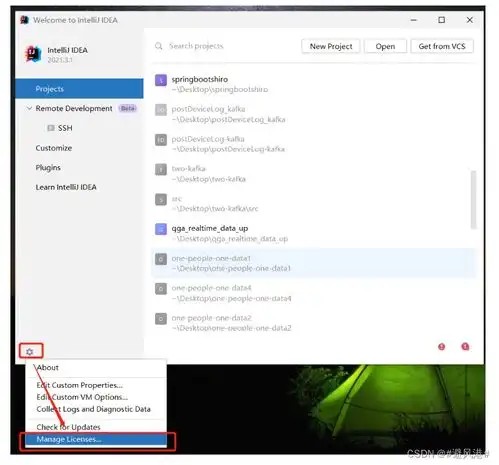The width and height of the screenshot is (499, 465).
Task: Open the Plugins section
Action: pos(48,167)
